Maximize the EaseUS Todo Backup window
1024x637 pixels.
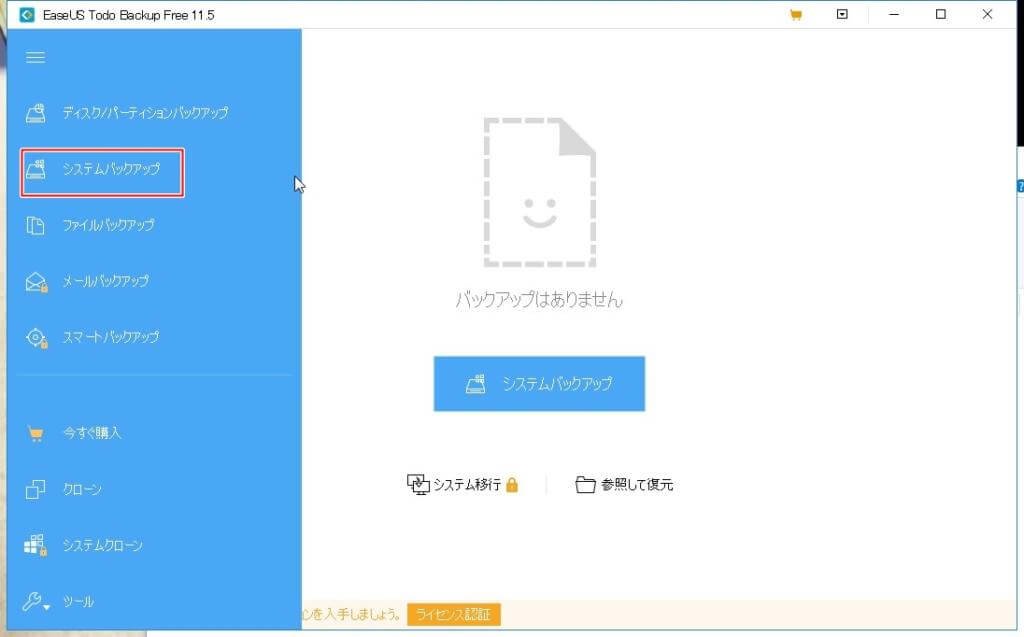(x=941, y=14)
